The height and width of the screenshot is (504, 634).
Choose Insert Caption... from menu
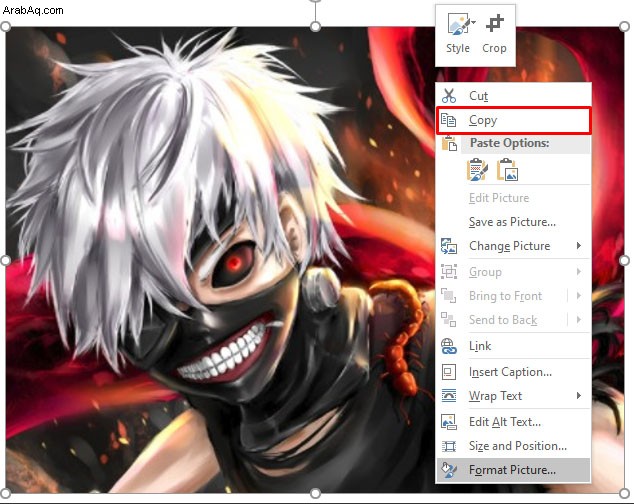(513, 372)
